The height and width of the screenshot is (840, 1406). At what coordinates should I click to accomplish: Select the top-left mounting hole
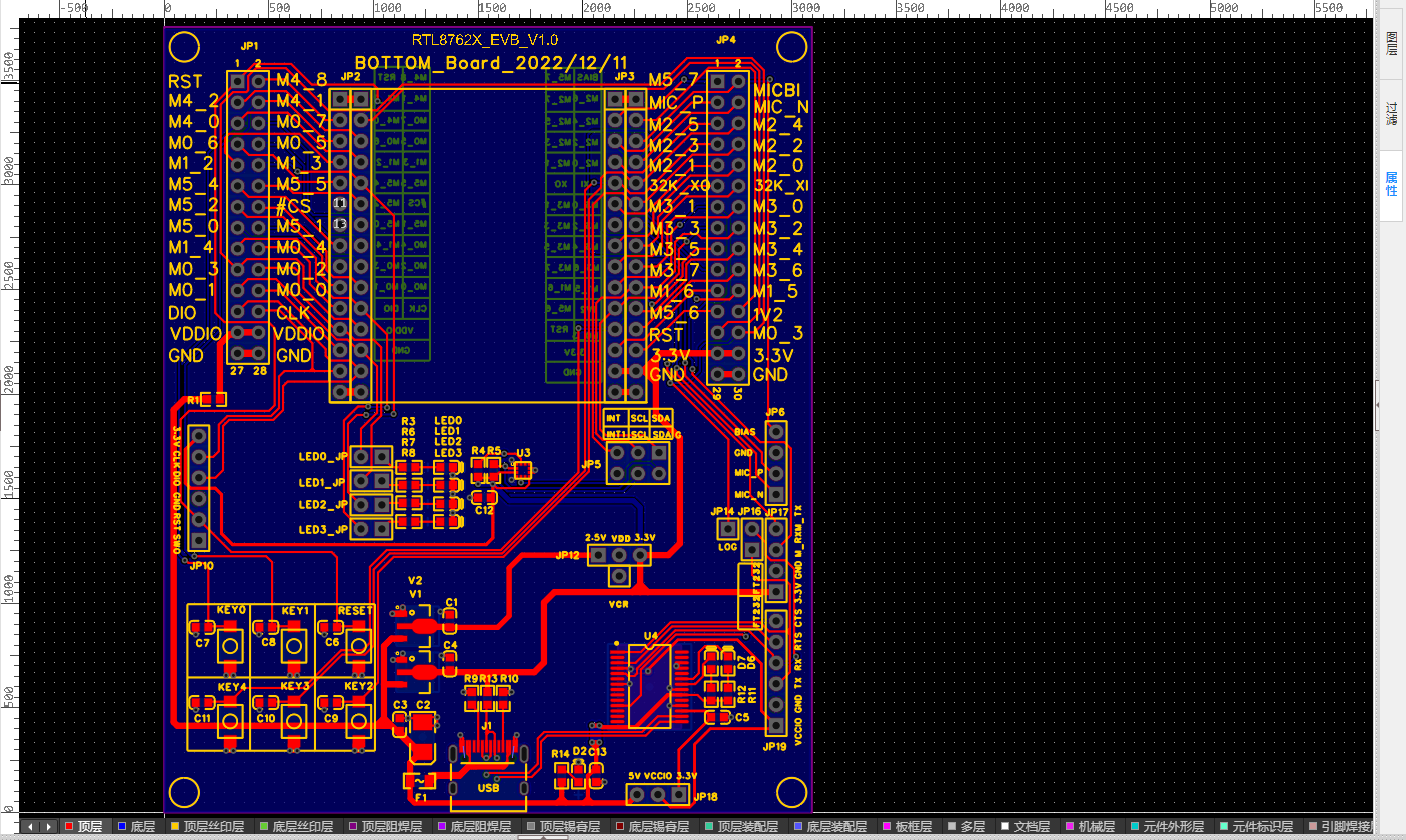185,47
